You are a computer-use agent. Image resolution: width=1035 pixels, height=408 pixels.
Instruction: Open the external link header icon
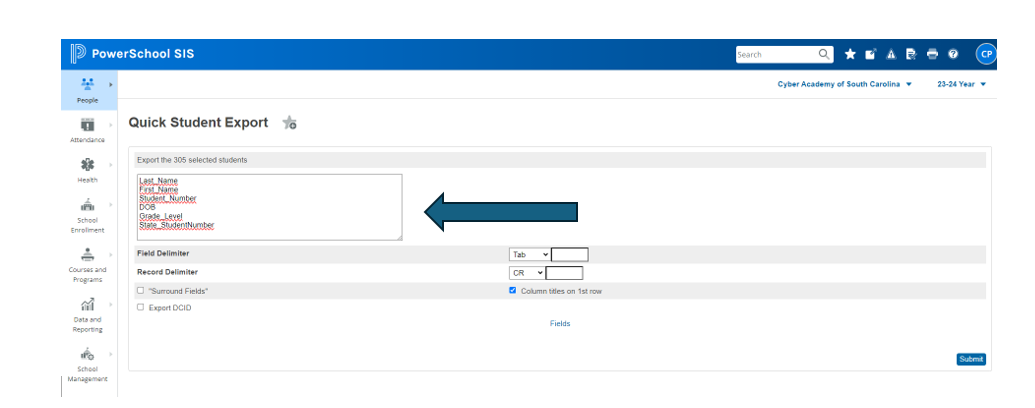pos(871,54)
